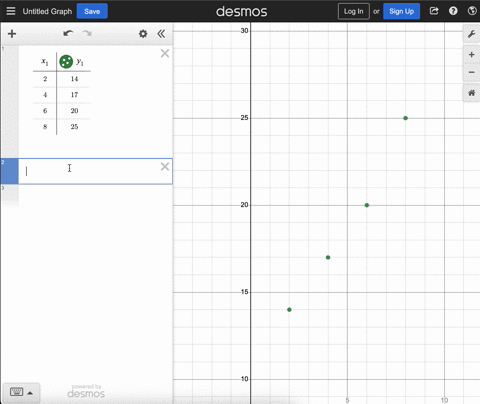Screen dimensions: 480x404
Task: Redo the last action
Action: [87, 33]
